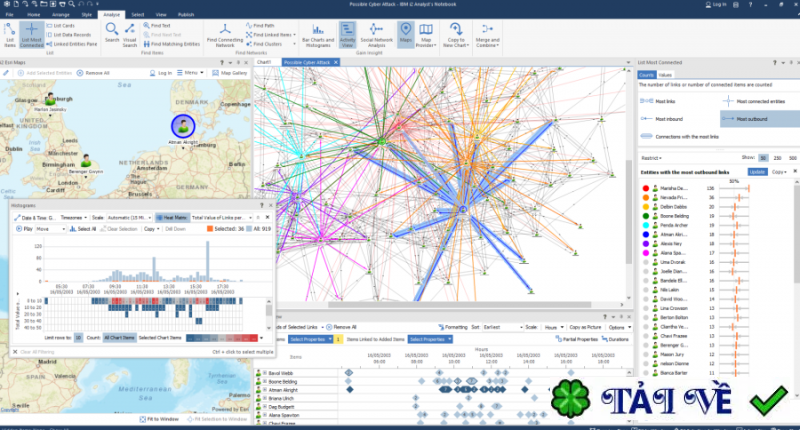Set Show count to 500
Viewport: 800px width, 430px height.
pos(792,158)
